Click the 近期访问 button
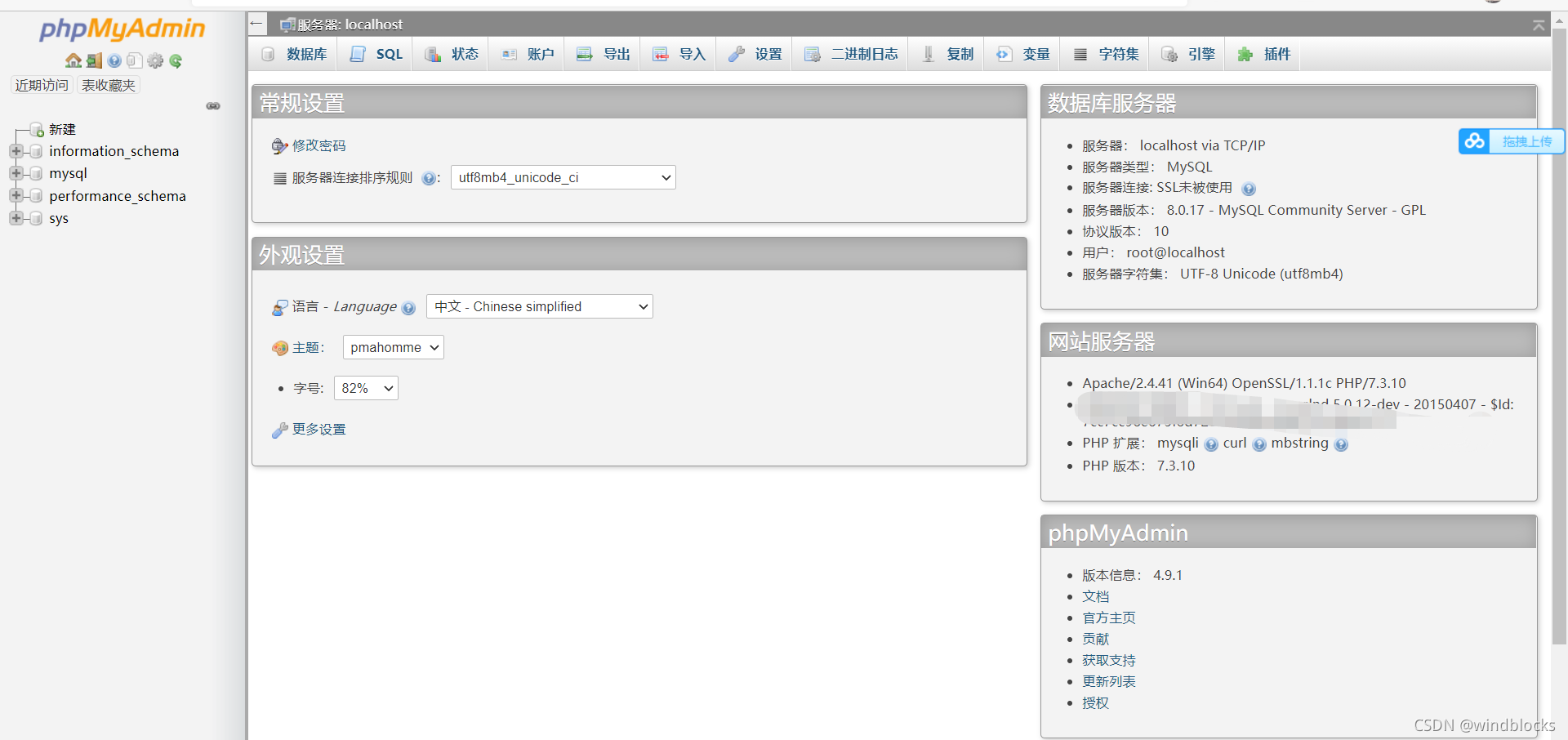 42,85
